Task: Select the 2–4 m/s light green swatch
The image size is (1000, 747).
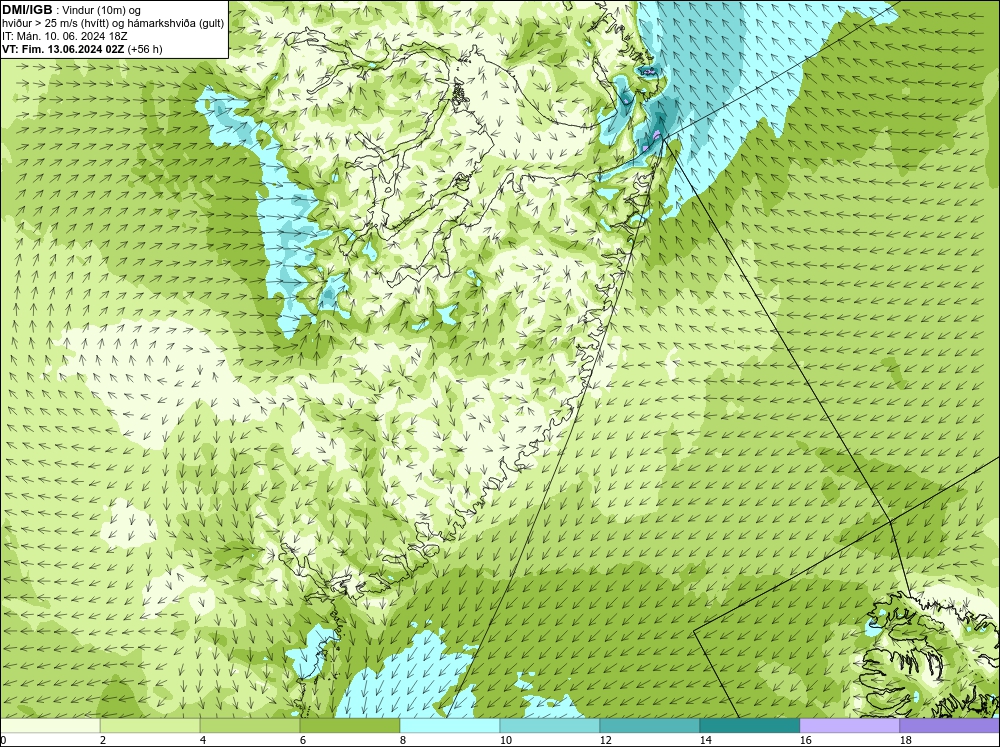Action: [150, 726]
